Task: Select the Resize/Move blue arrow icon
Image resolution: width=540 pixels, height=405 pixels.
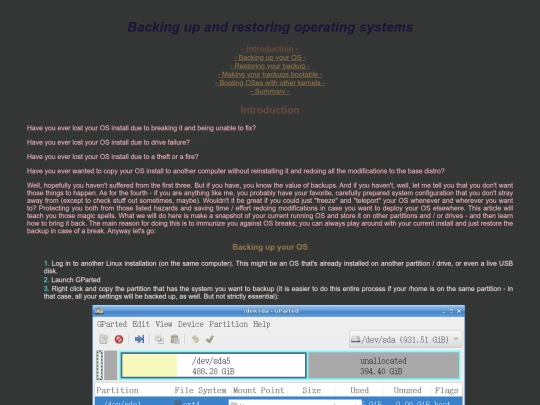Action: click(x=139, y=339)
